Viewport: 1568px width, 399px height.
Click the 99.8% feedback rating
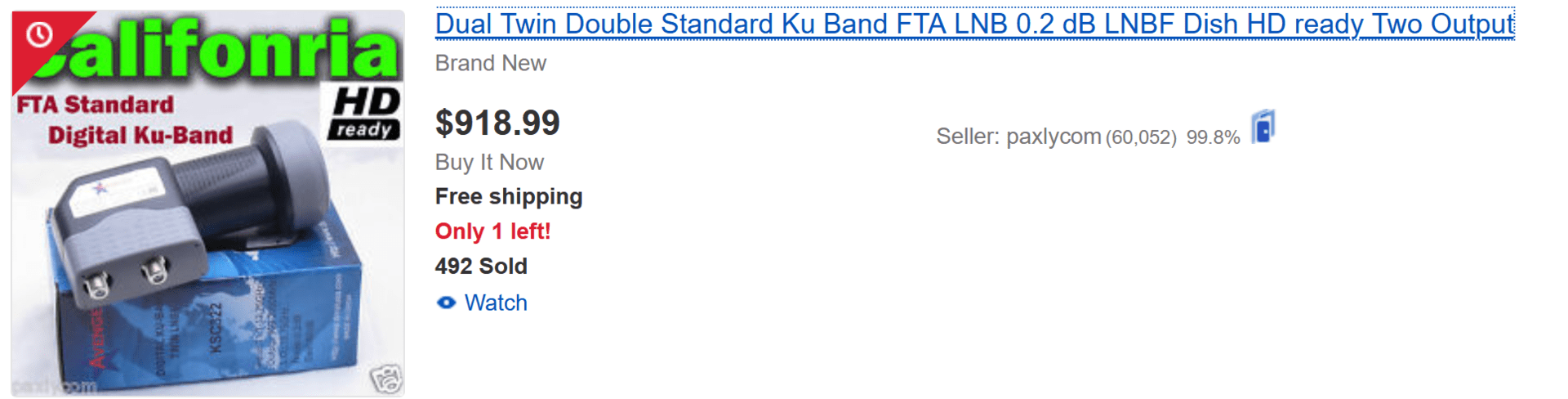[1213, 137]
